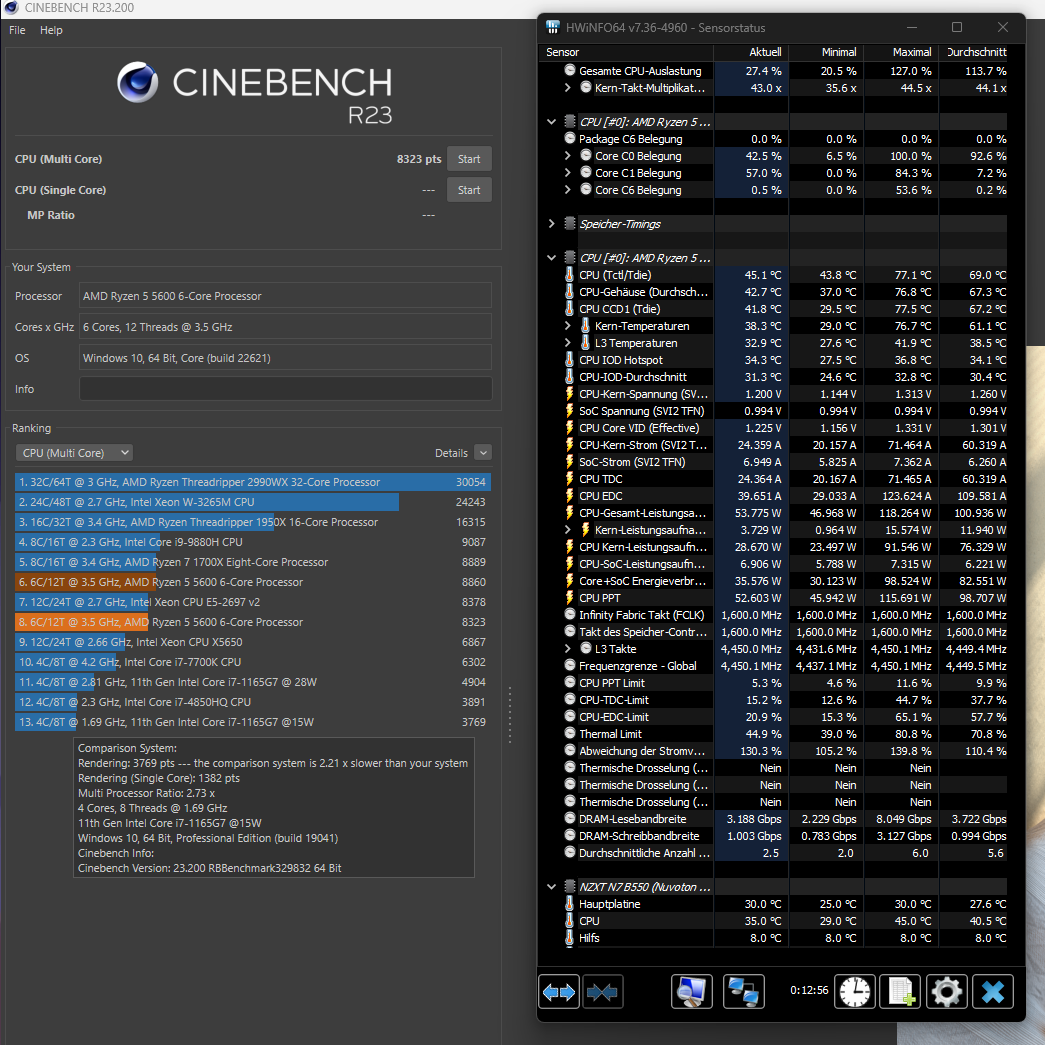1045x1045 pixels.
Task: Click the orange Ryzen 5 5600 8323 bar
Action: [81, 622]
